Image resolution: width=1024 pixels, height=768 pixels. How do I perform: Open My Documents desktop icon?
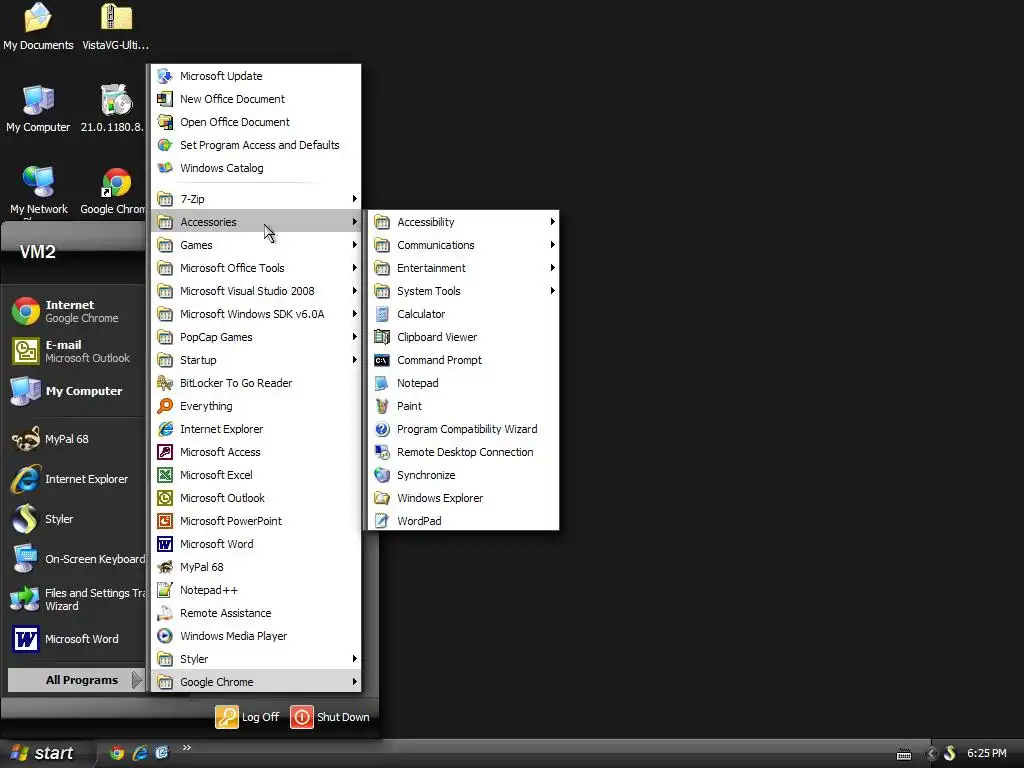[x=38, y=27]
